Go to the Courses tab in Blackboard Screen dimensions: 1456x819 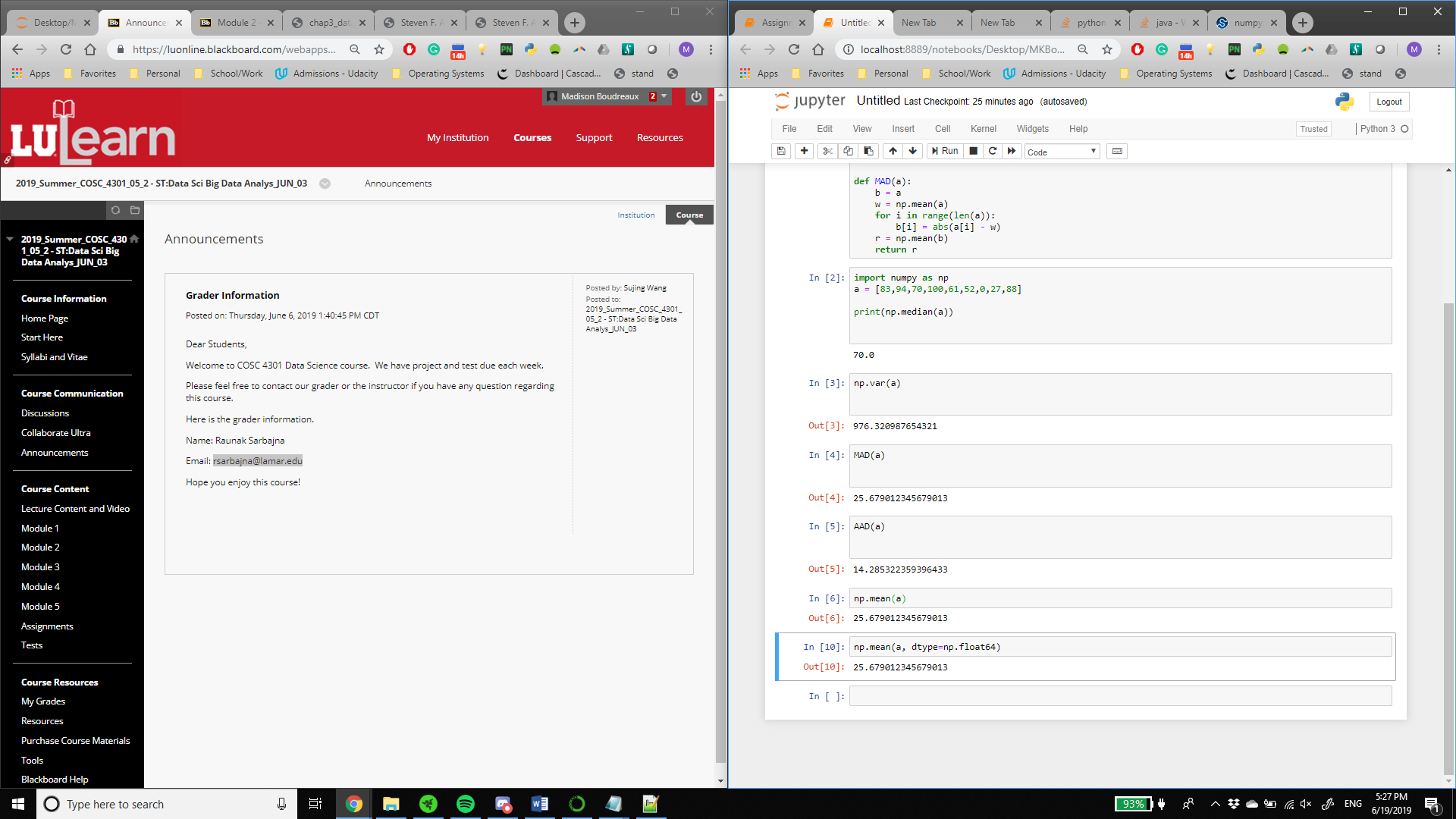tap(532, 138)
